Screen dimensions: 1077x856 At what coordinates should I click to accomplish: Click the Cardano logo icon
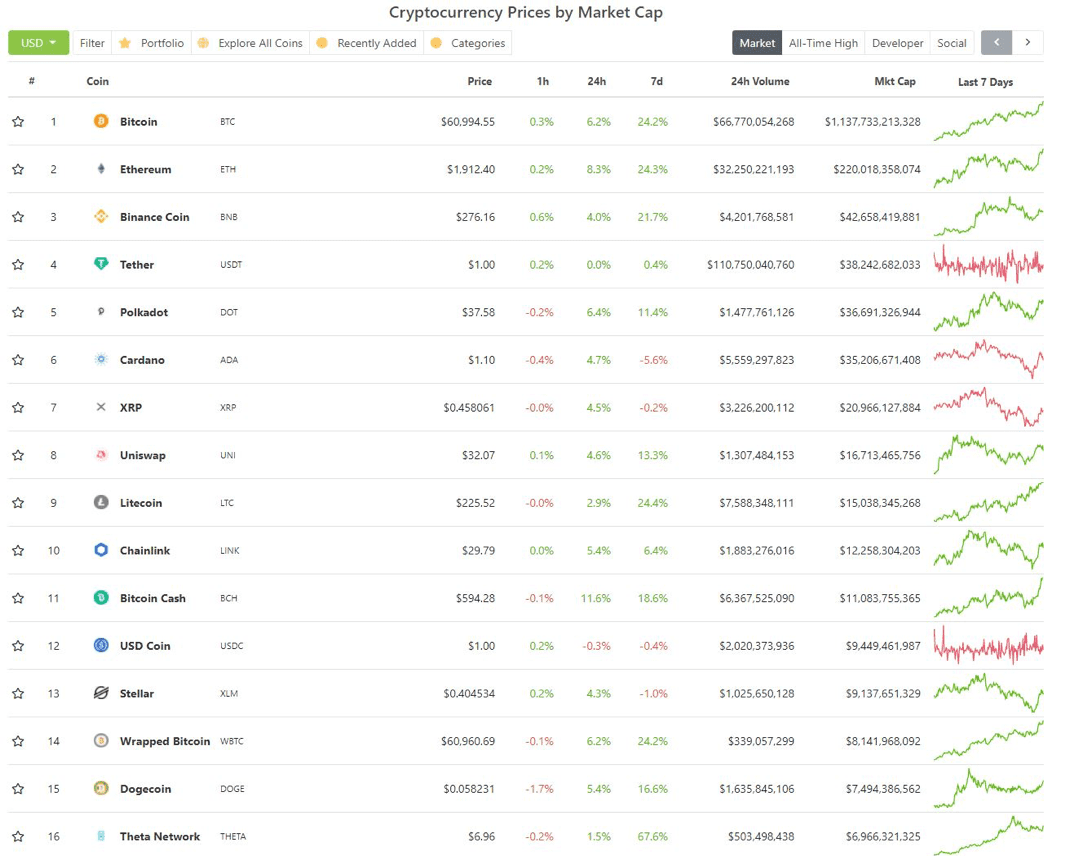pos(101,359)
